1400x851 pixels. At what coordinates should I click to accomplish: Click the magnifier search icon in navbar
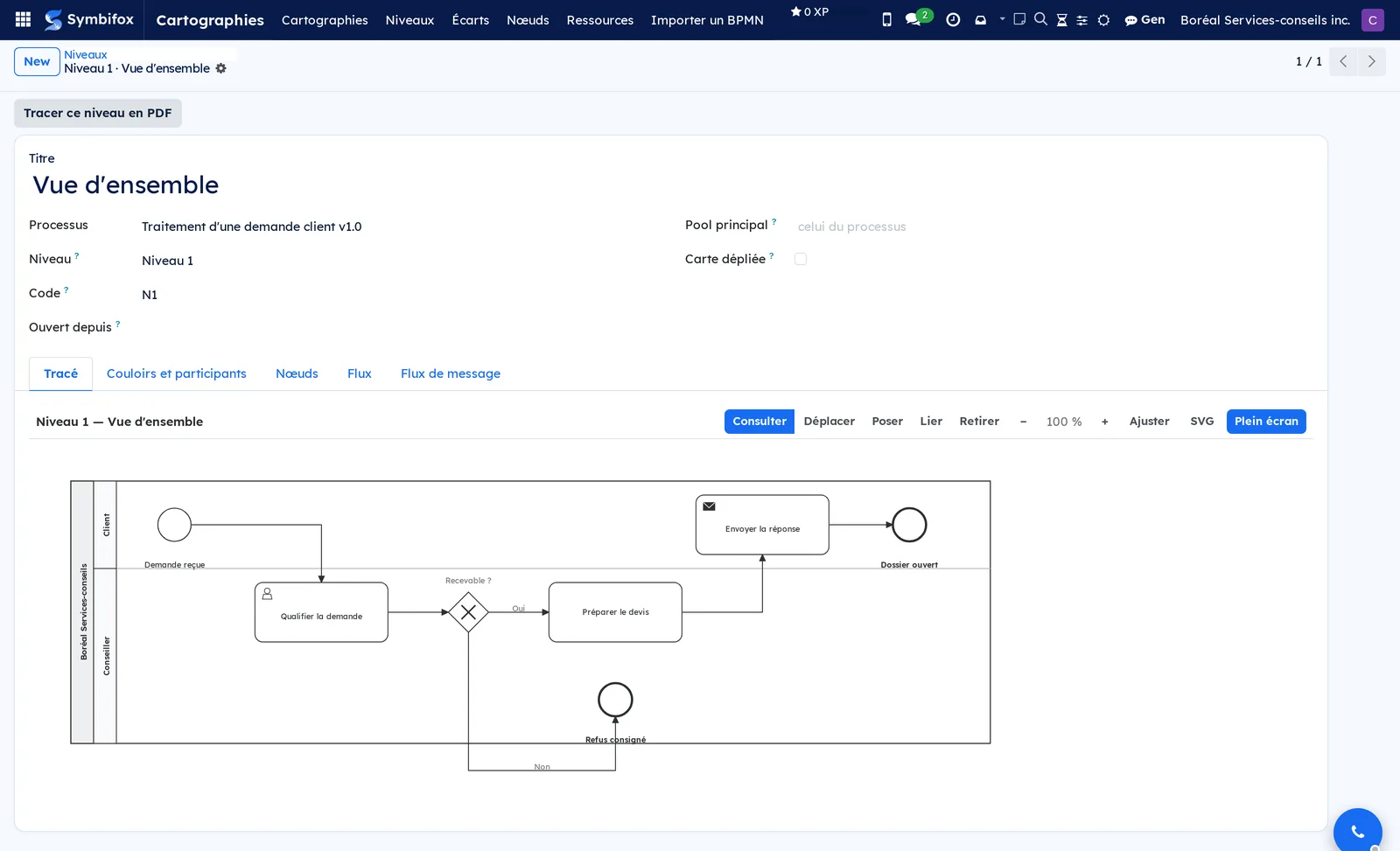[1040, 18]
